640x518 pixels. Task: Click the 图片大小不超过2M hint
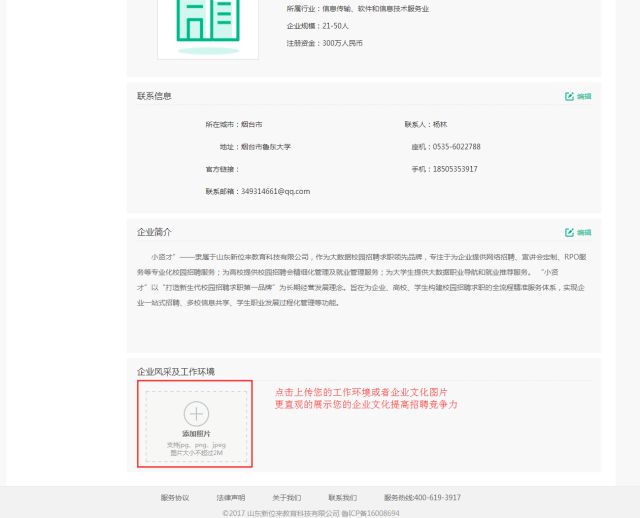pos(196,453)
